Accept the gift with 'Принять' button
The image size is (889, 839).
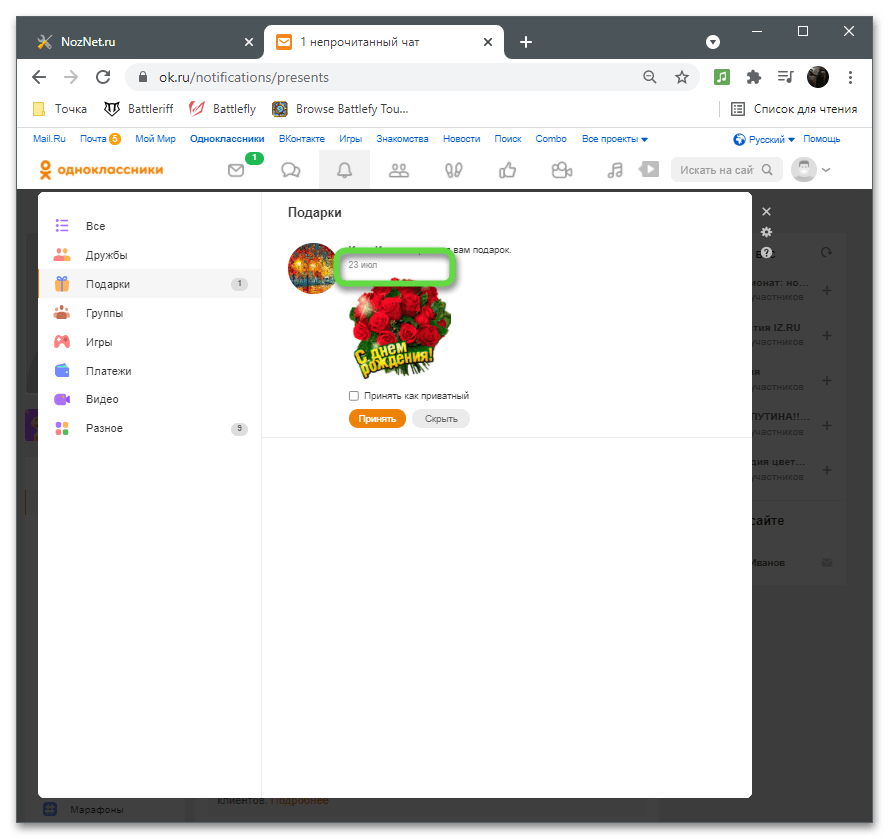(377, 419)
